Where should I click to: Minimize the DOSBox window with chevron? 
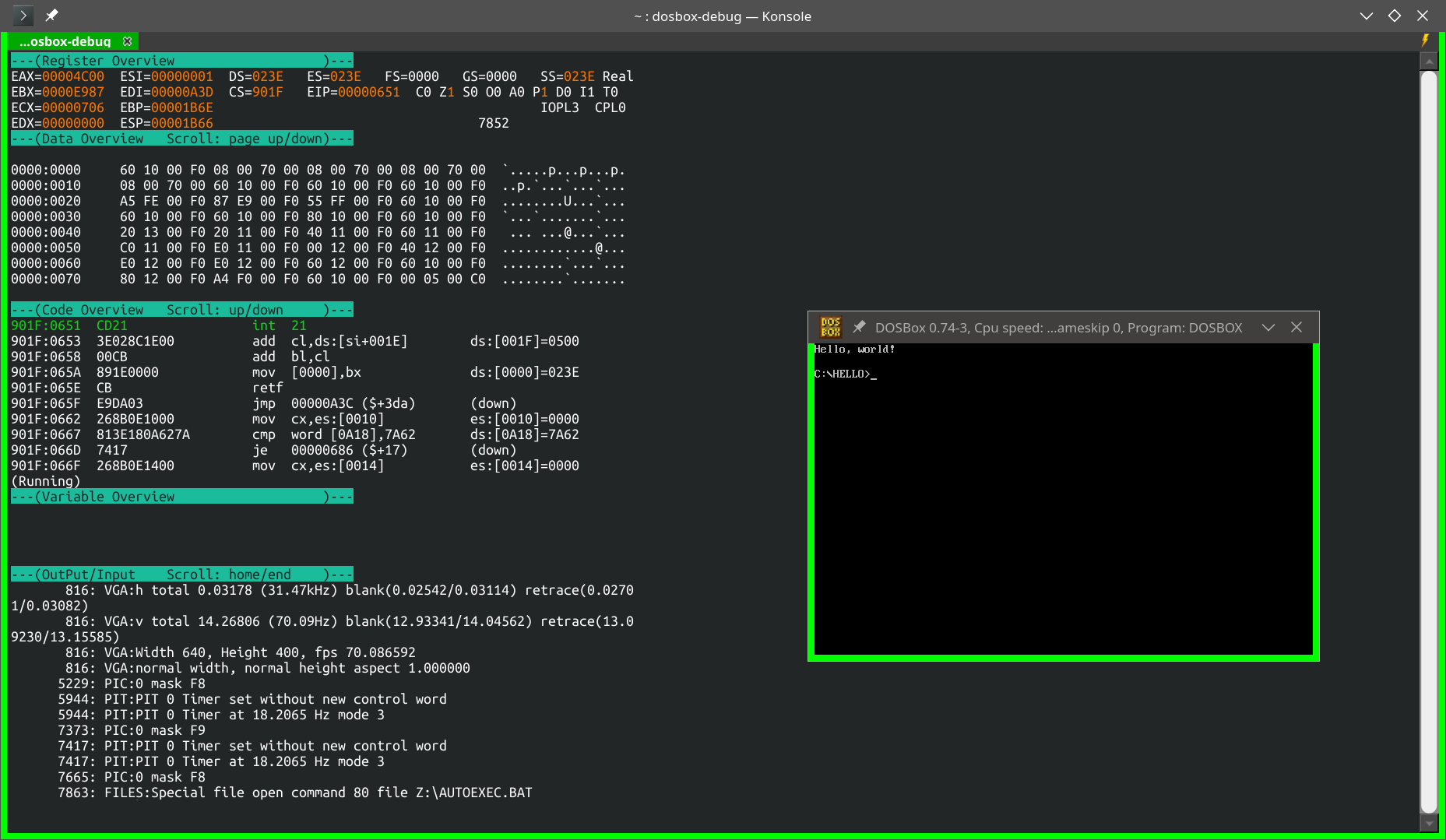click(1268, 327)
